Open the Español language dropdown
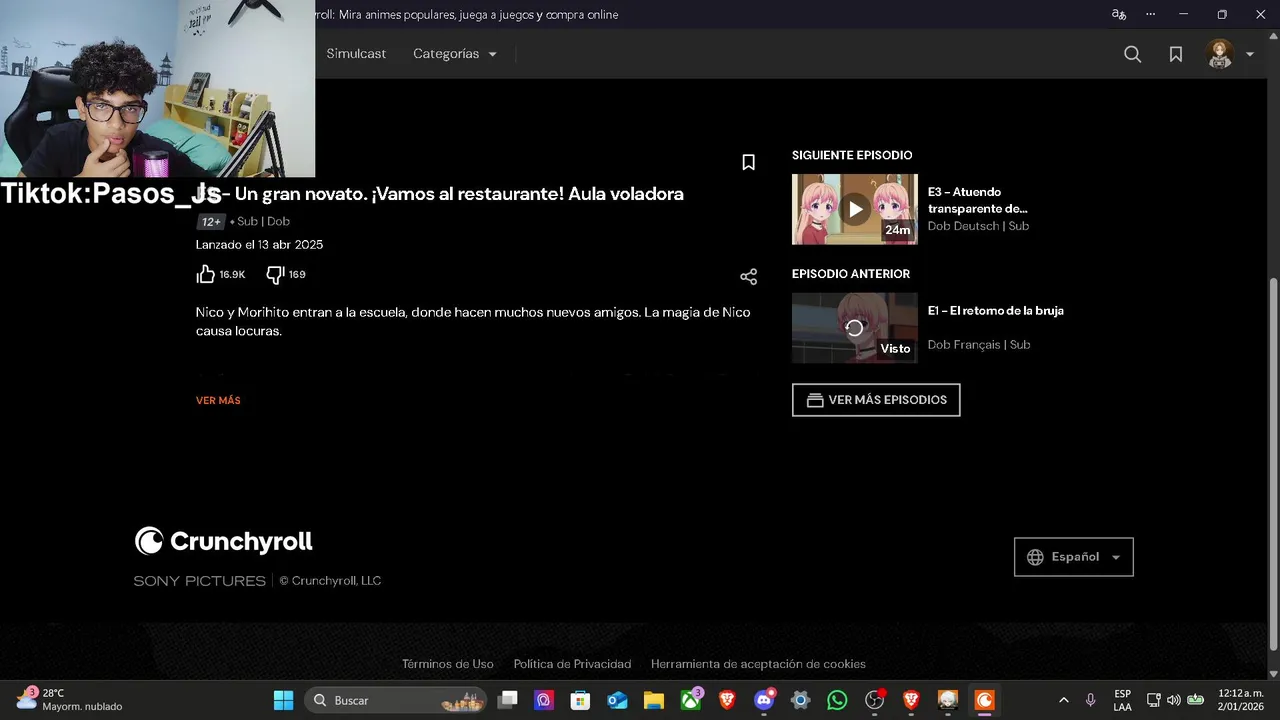 (x=1074, y=557)
